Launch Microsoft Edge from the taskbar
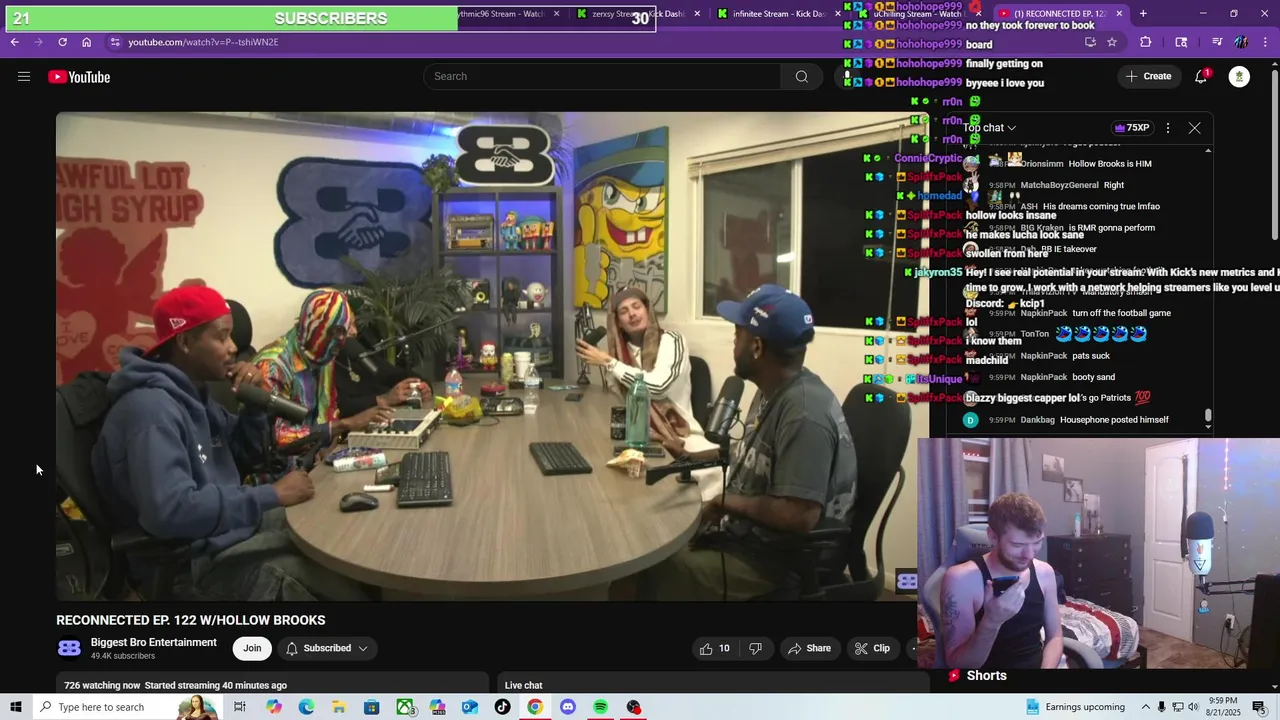The width and height of the screenshot is (1280, 720). [x=306, y=707]
